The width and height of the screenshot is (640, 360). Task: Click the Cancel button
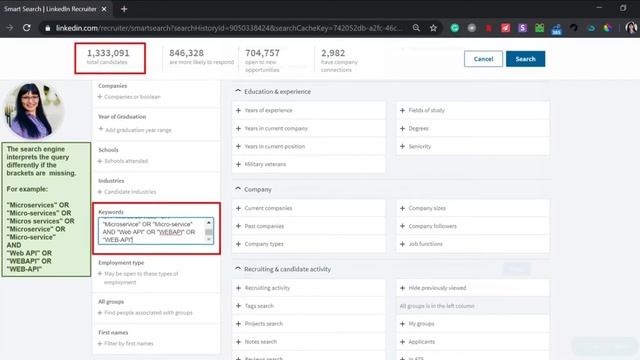(483, 59)
